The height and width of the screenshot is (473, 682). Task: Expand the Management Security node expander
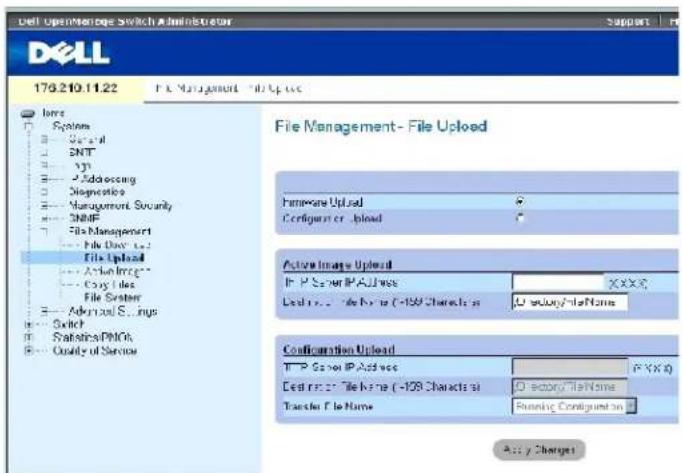(44, 205)
